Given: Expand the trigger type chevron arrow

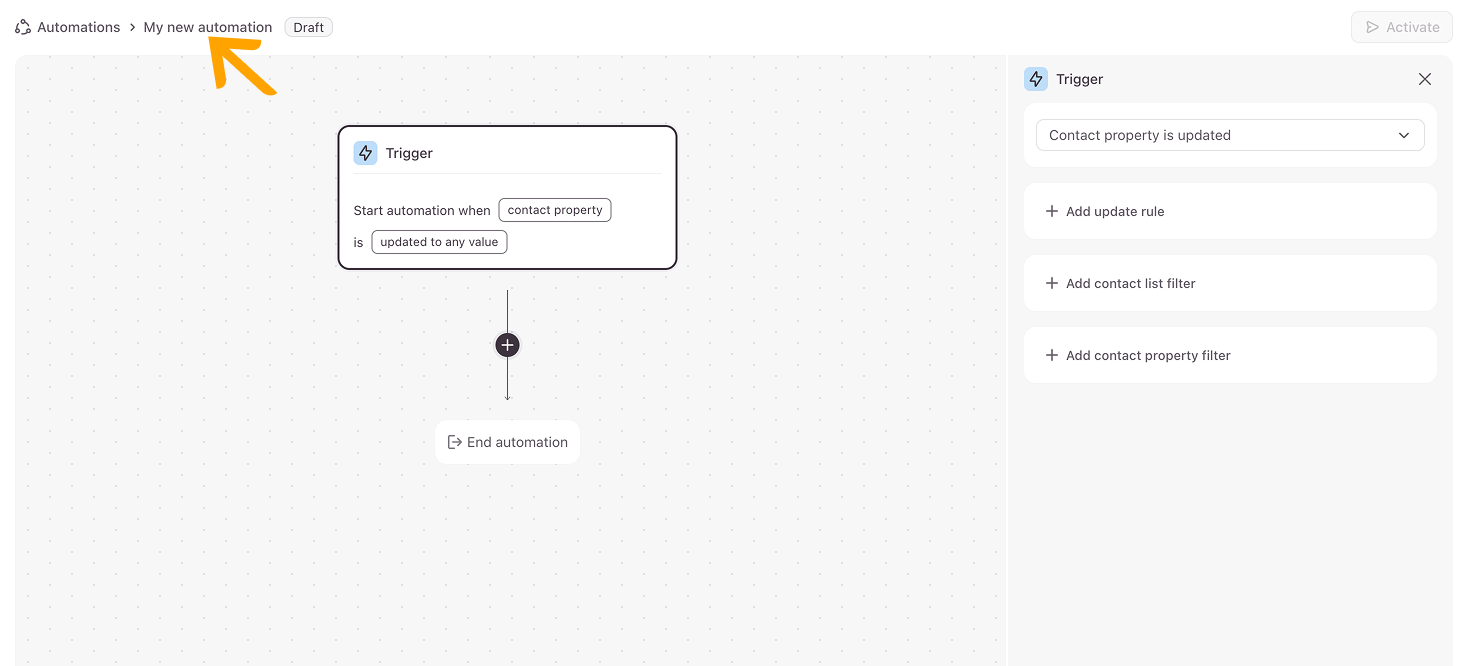Looking at the screenshot, I should tap(1404, 135).
